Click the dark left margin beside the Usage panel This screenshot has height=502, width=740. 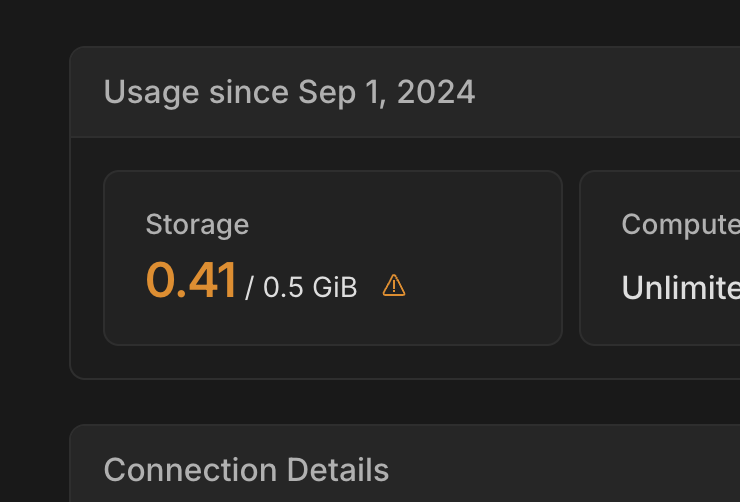coord(34,250)
